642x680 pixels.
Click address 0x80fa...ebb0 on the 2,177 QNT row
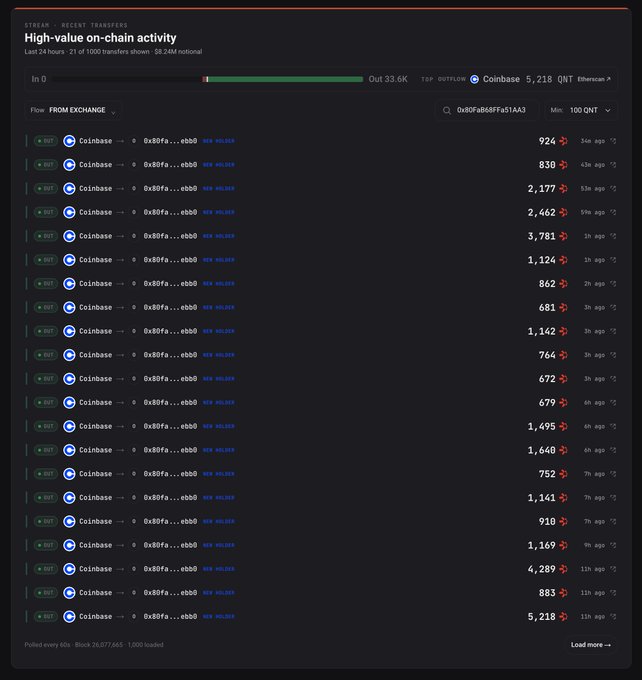click(x=170, y=189)
